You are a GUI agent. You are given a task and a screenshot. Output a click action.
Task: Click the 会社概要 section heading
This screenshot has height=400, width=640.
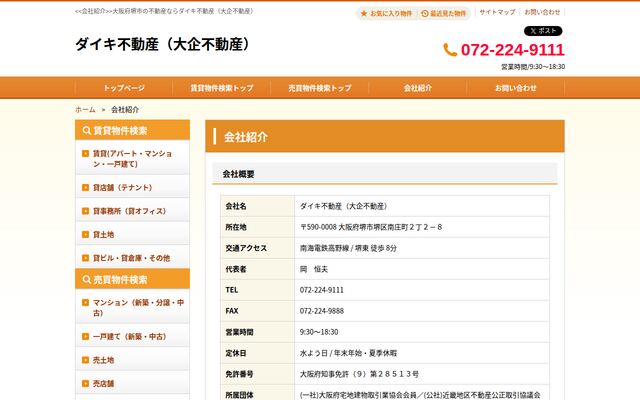coord(238,174)
